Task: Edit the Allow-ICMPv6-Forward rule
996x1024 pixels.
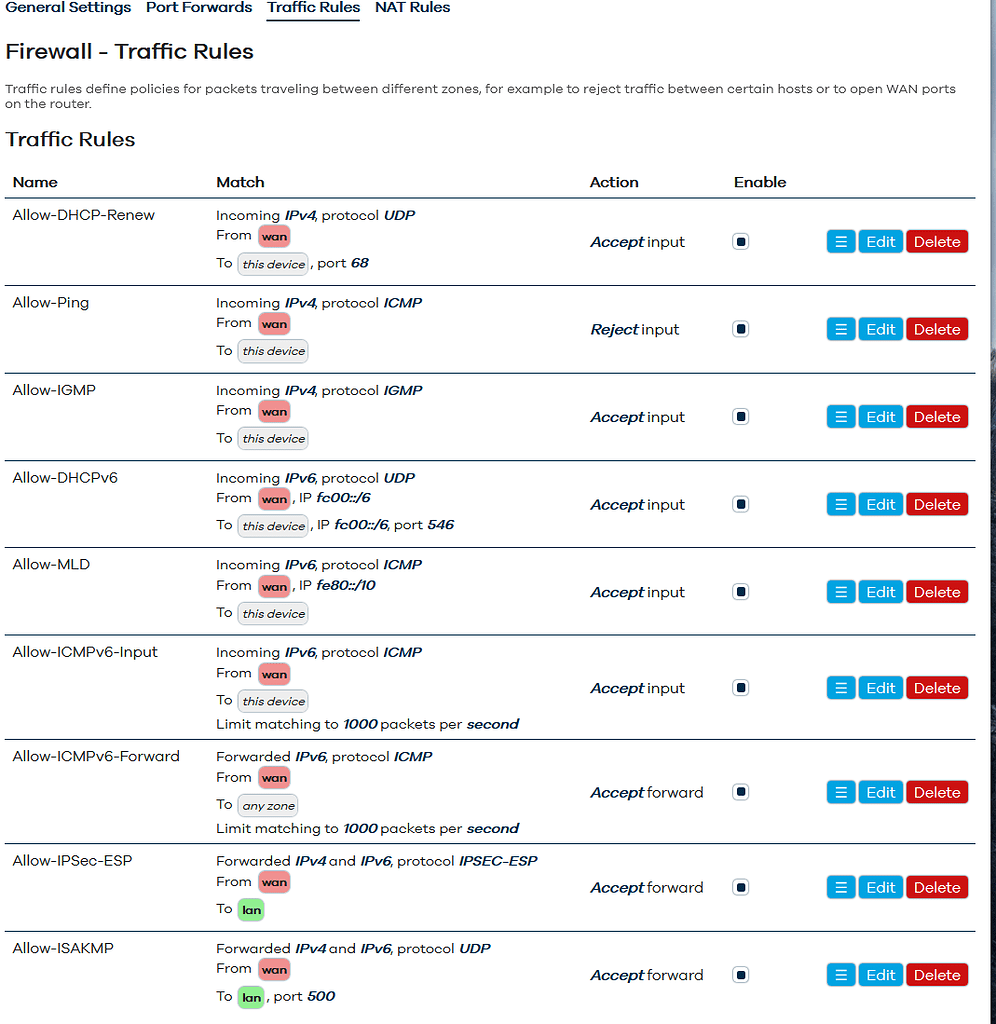Action: 880,791
